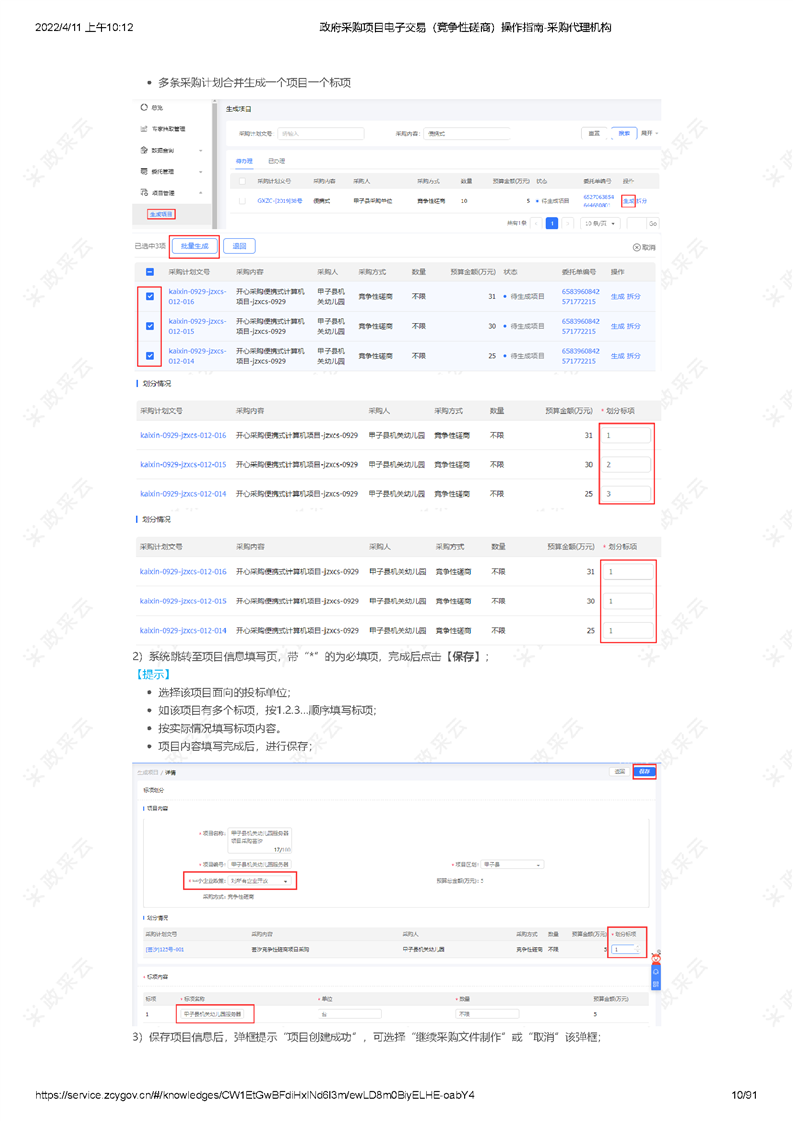The image size is (793, 1121).
Task: Click the 取消 cancel icon beside selection bar
Action: point(637,247)
